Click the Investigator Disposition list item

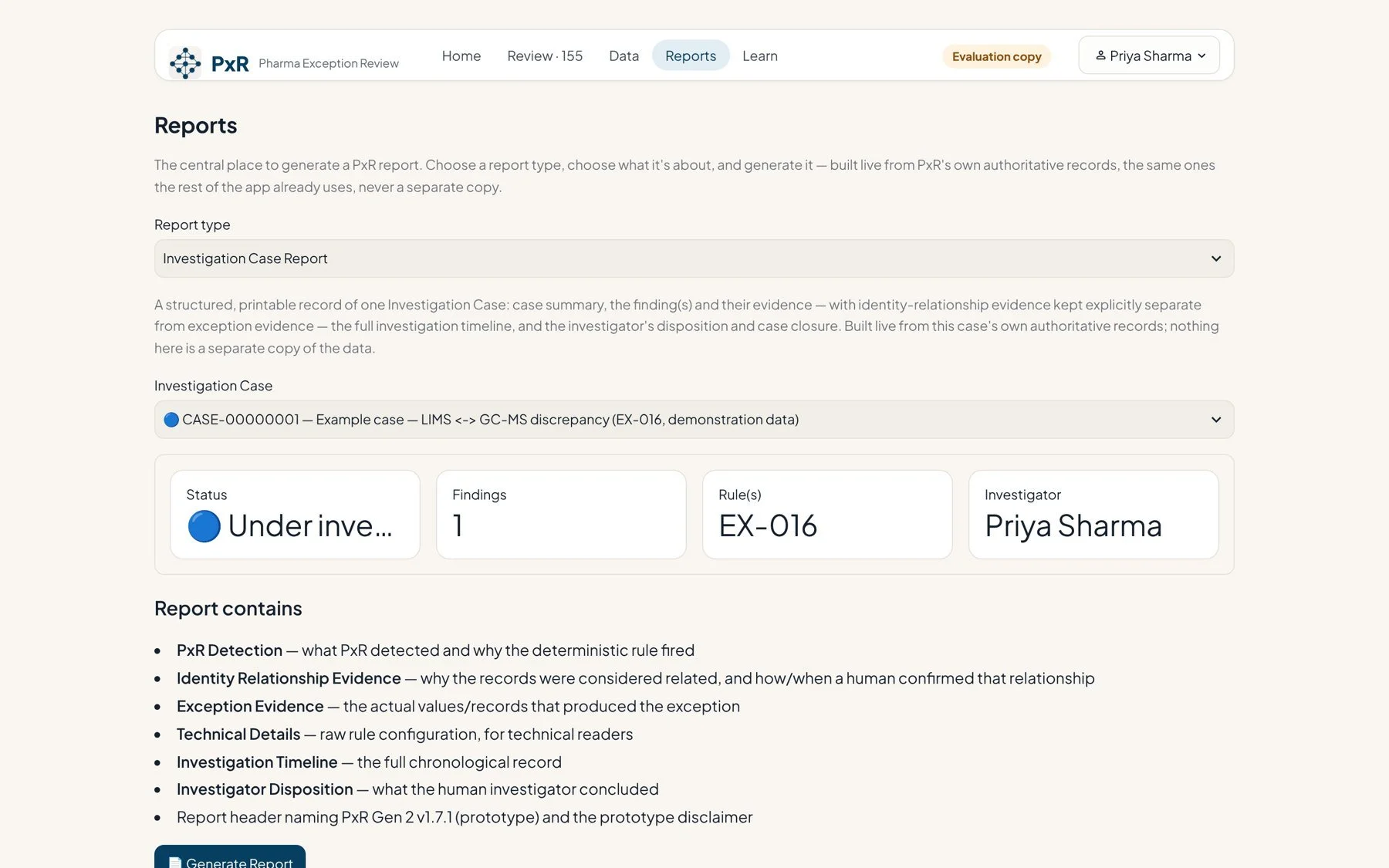[x=417, y=789]
